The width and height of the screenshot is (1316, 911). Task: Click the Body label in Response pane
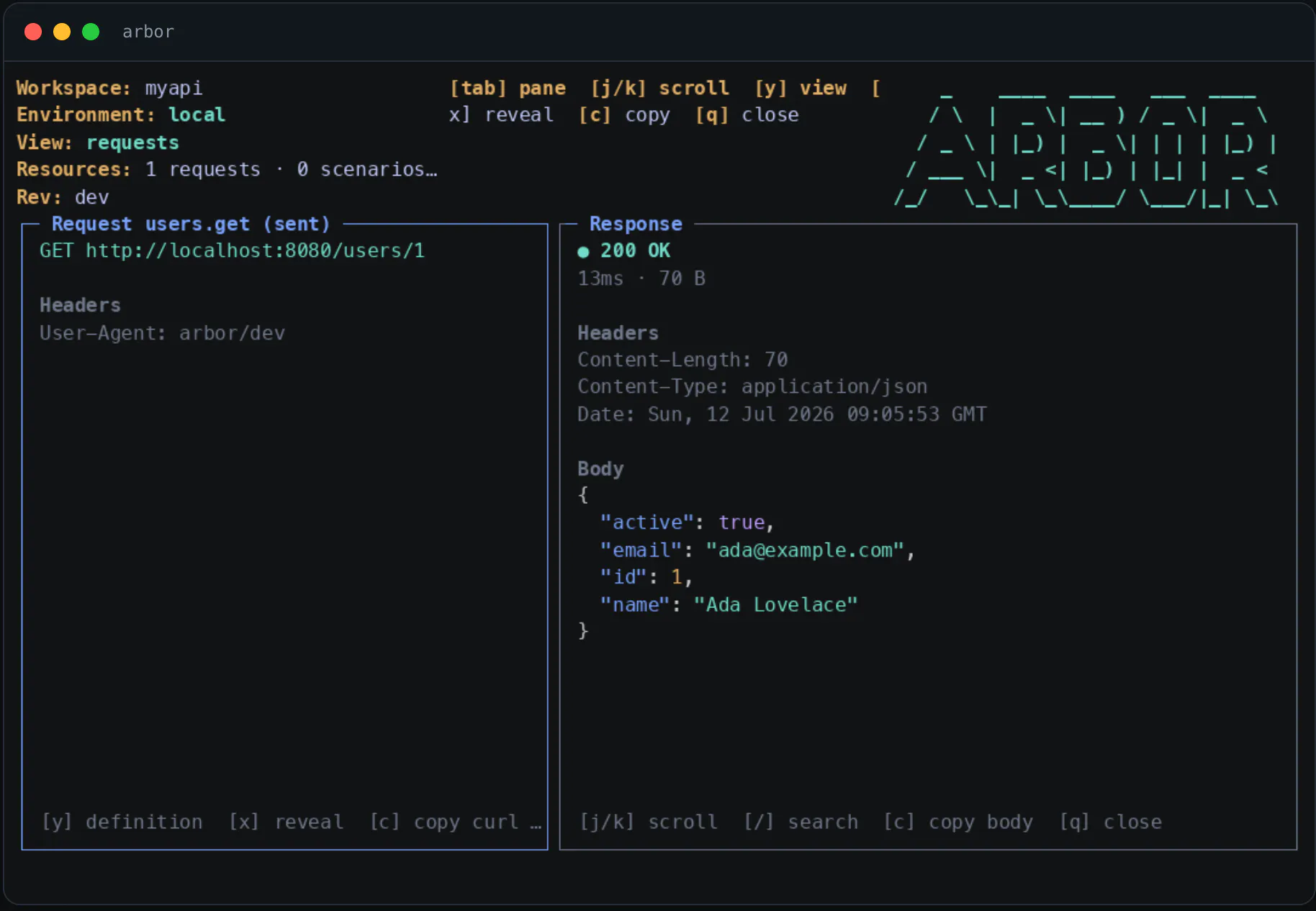(x=600, y=469)
